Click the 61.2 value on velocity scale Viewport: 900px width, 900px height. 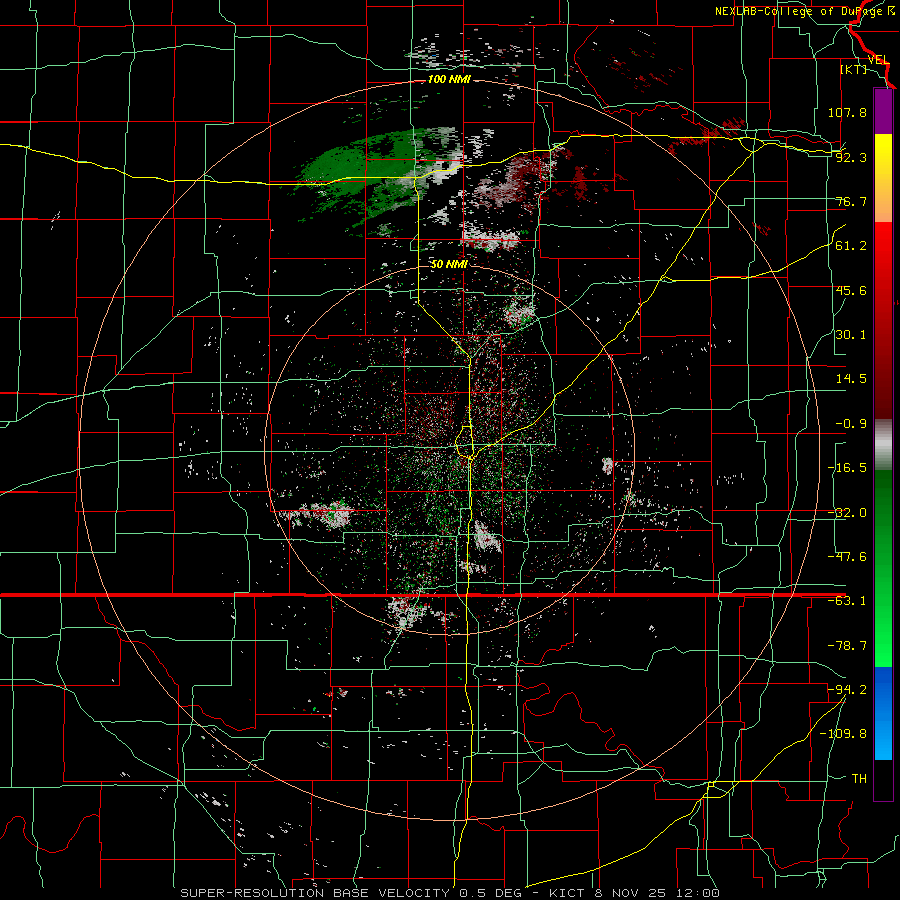pyautogui.click(x=851, y=246)
